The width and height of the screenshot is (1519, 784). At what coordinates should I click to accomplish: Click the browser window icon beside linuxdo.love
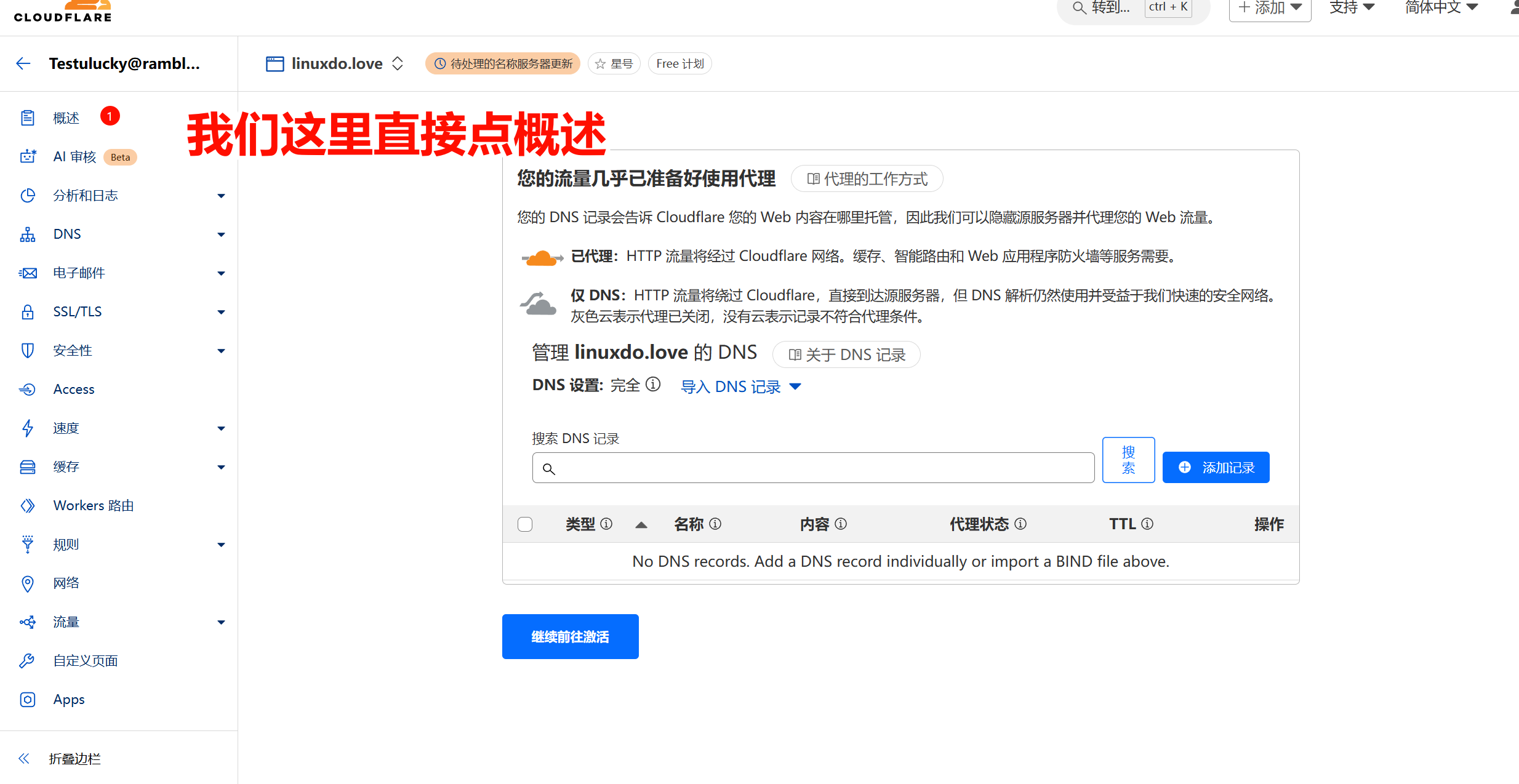coord(275,63)
